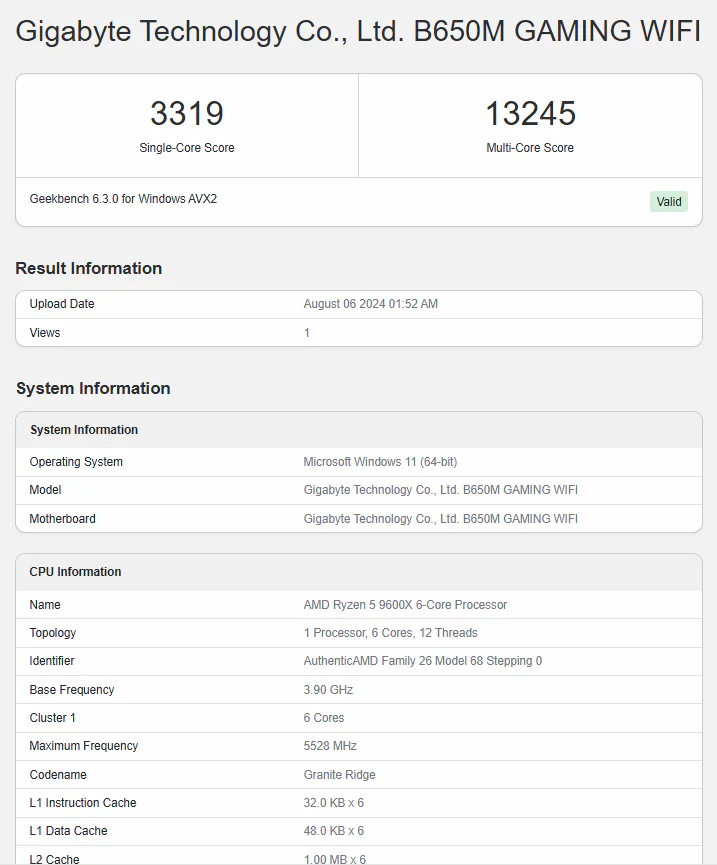Click the multi-core score 13245

[530, 113]
